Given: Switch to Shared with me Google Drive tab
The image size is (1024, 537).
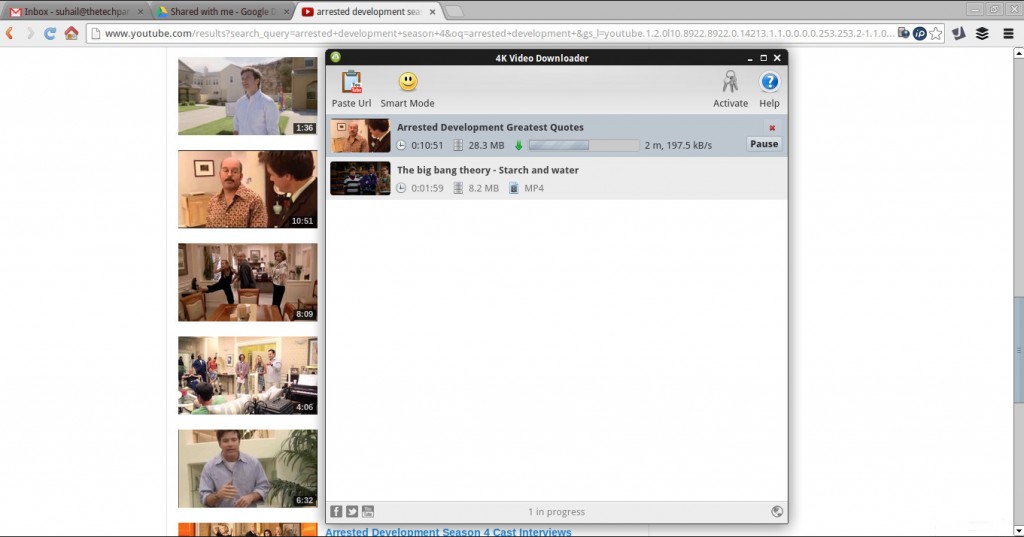Looking at the screenshot, I should (x=222, y=12).
